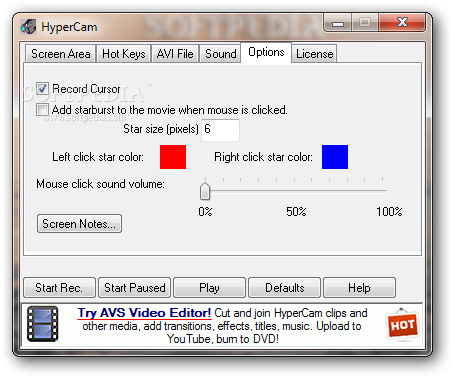Open the blue right click star color swatch
453x377 pixels.
tap(335, 157)
